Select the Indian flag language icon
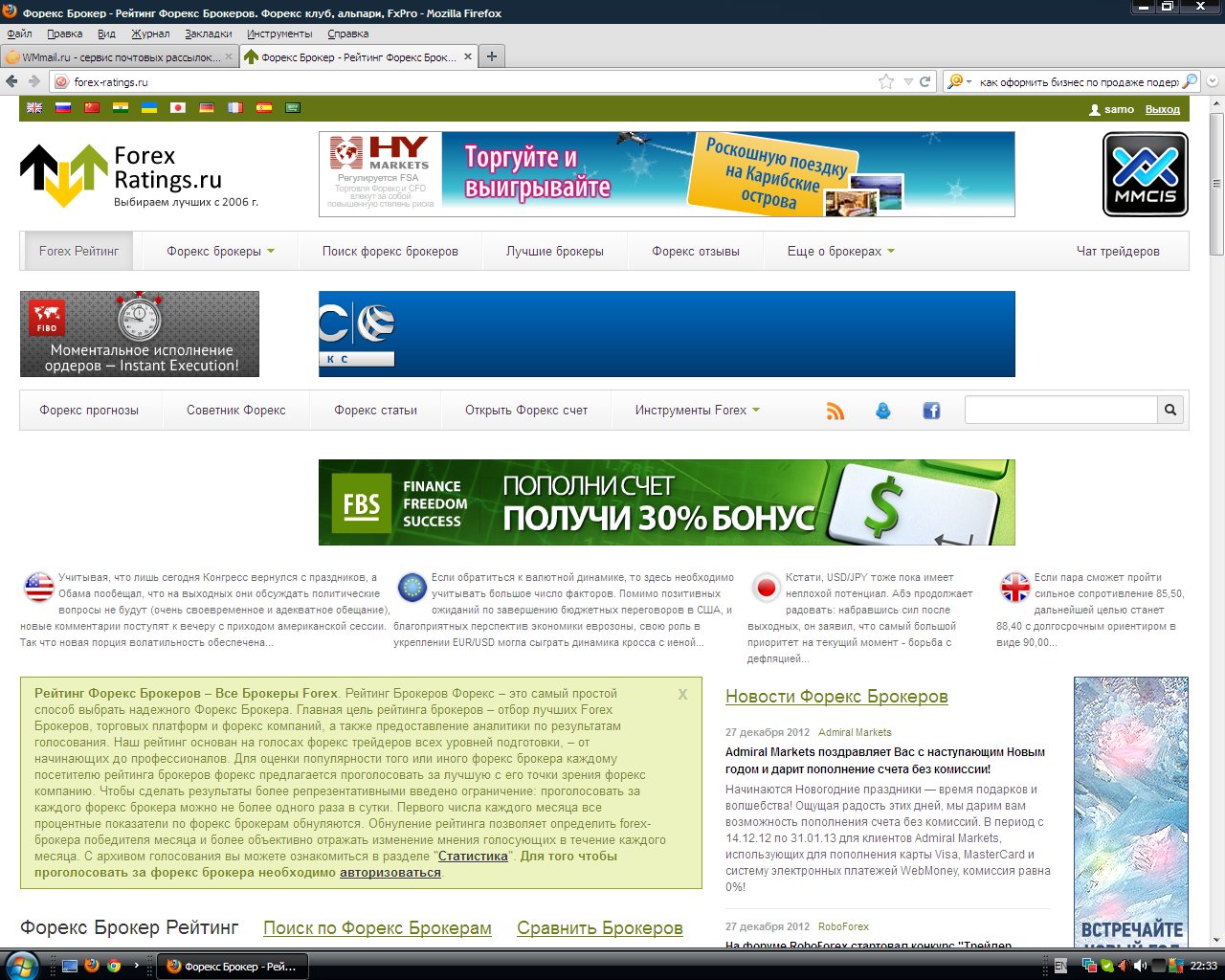The image size is (1225, 980). click(x=121, y=108)
